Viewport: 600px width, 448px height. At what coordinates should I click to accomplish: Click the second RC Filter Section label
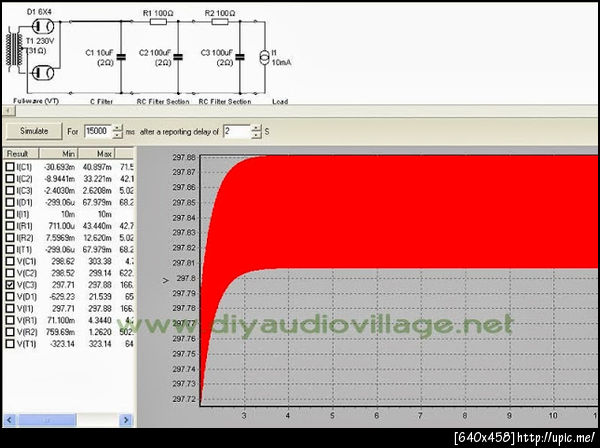[x=225, y=101]
